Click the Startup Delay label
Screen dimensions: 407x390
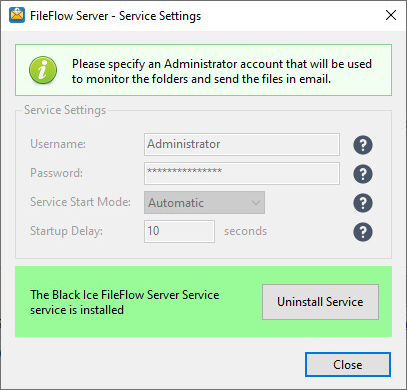coord(66,231)
